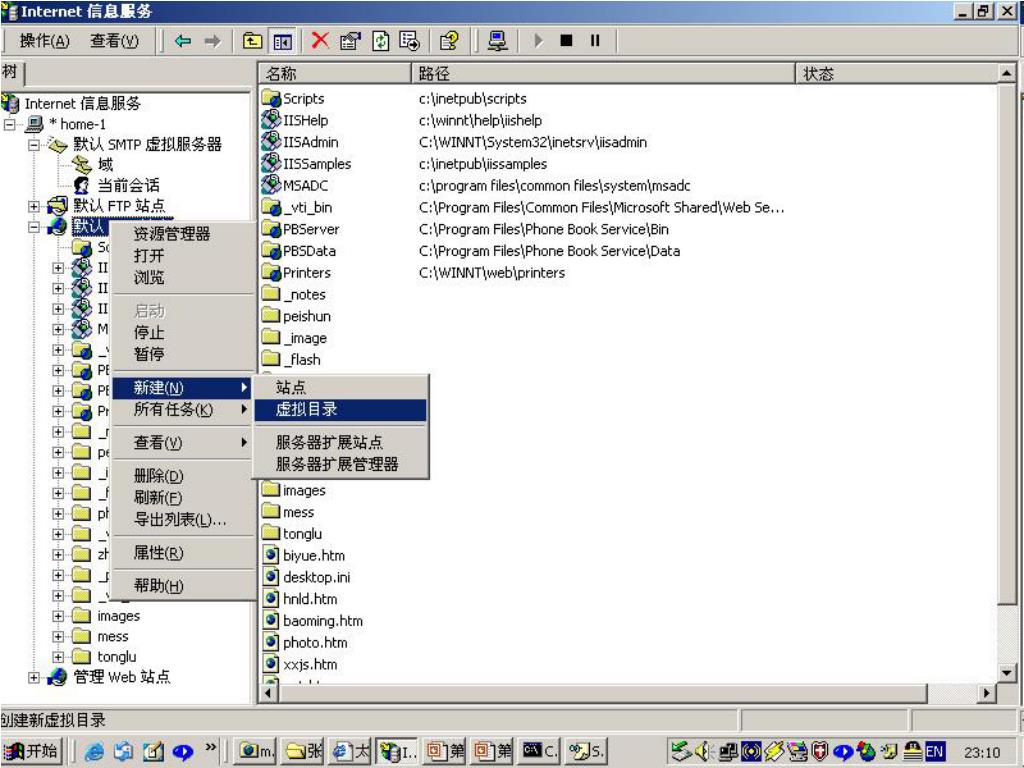Expand the tonglu folder in the tree
Screen dimensions: 1024x768
58,656
